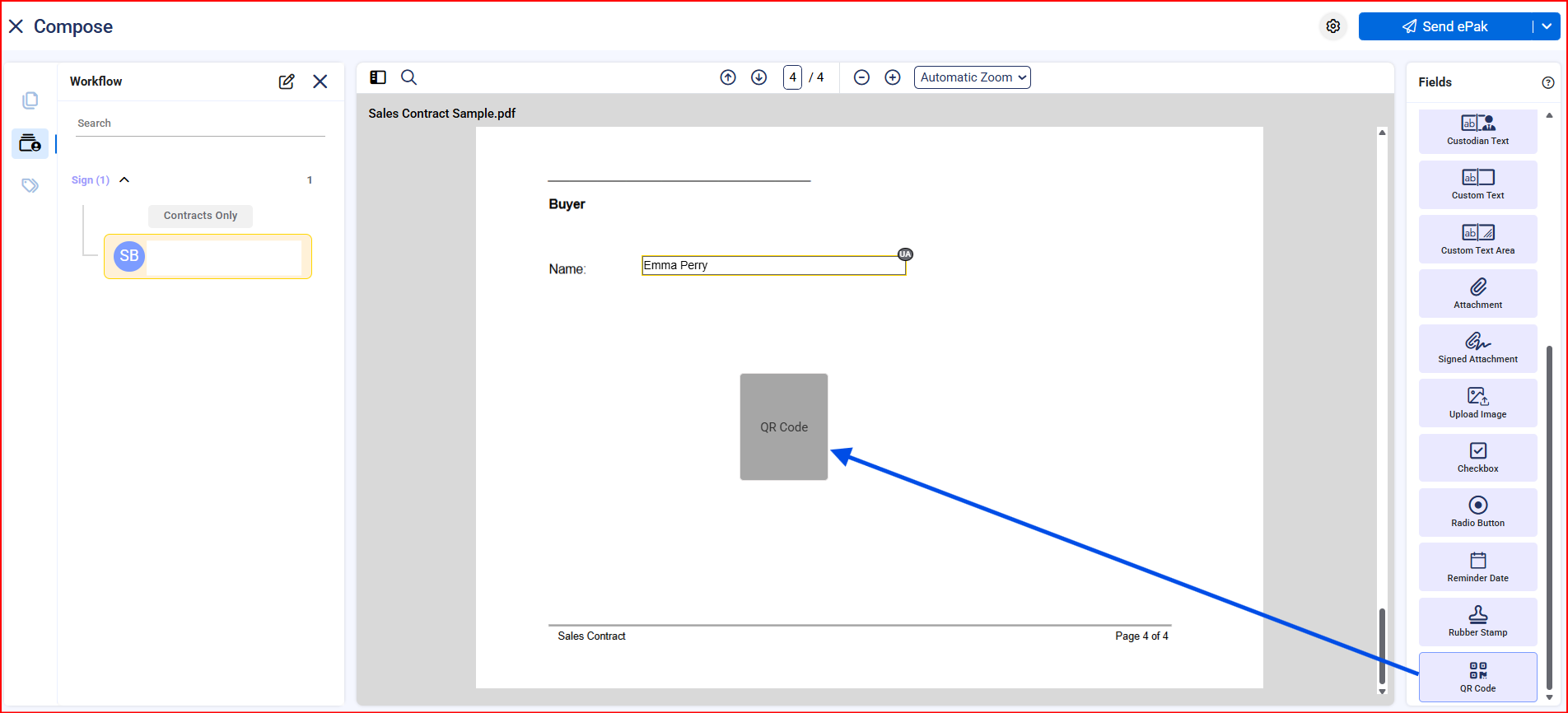Go to next page arrow
The height and width of the screenshot is (713, 1568).
click(759, 77)
